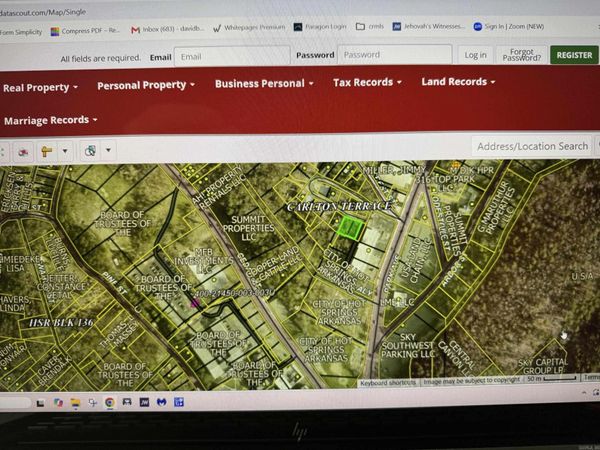Open the Marriage Records menu

(x=51, y=120)
